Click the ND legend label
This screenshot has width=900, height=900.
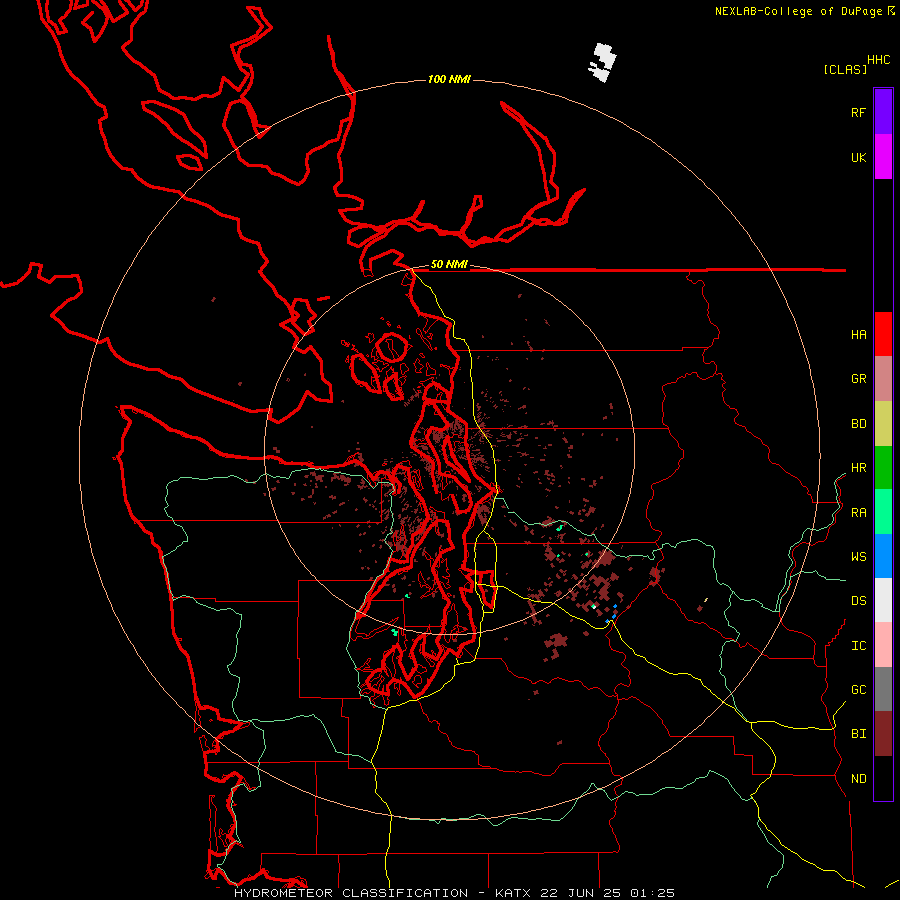point(858,779)
